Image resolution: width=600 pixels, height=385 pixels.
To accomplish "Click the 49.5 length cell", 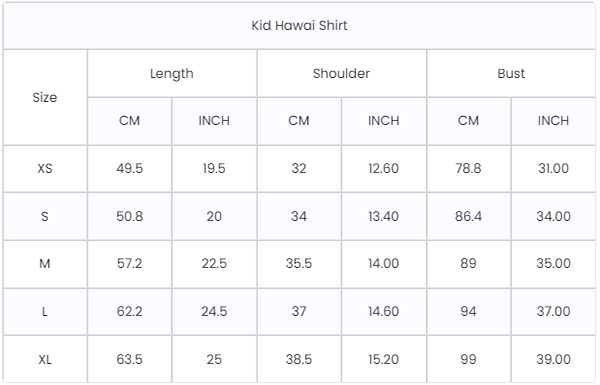I will [x=130, y=168].
